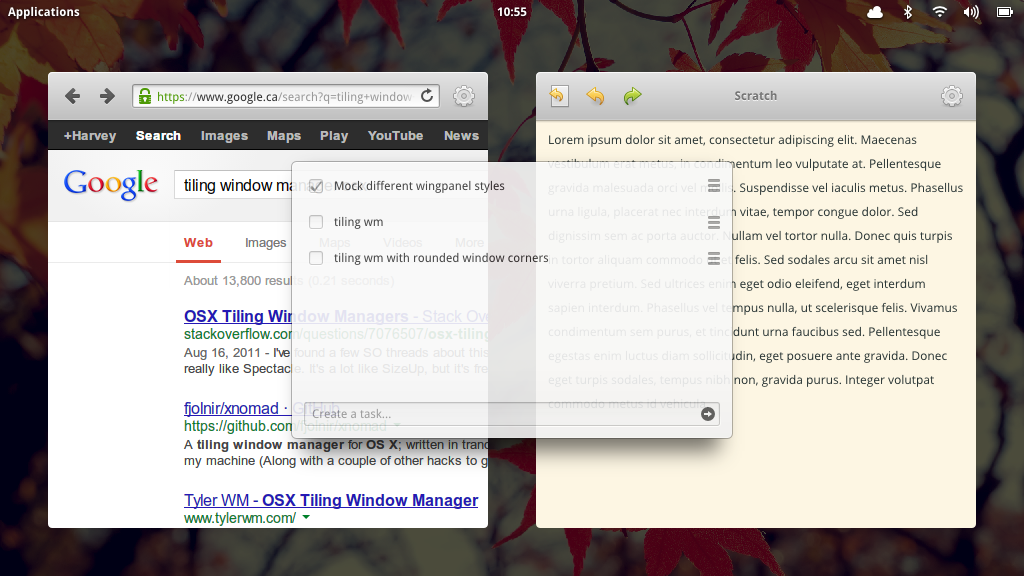The image size is (1024, 576).
Task: Click the Google logo
Action: click(x=110, y=185)
